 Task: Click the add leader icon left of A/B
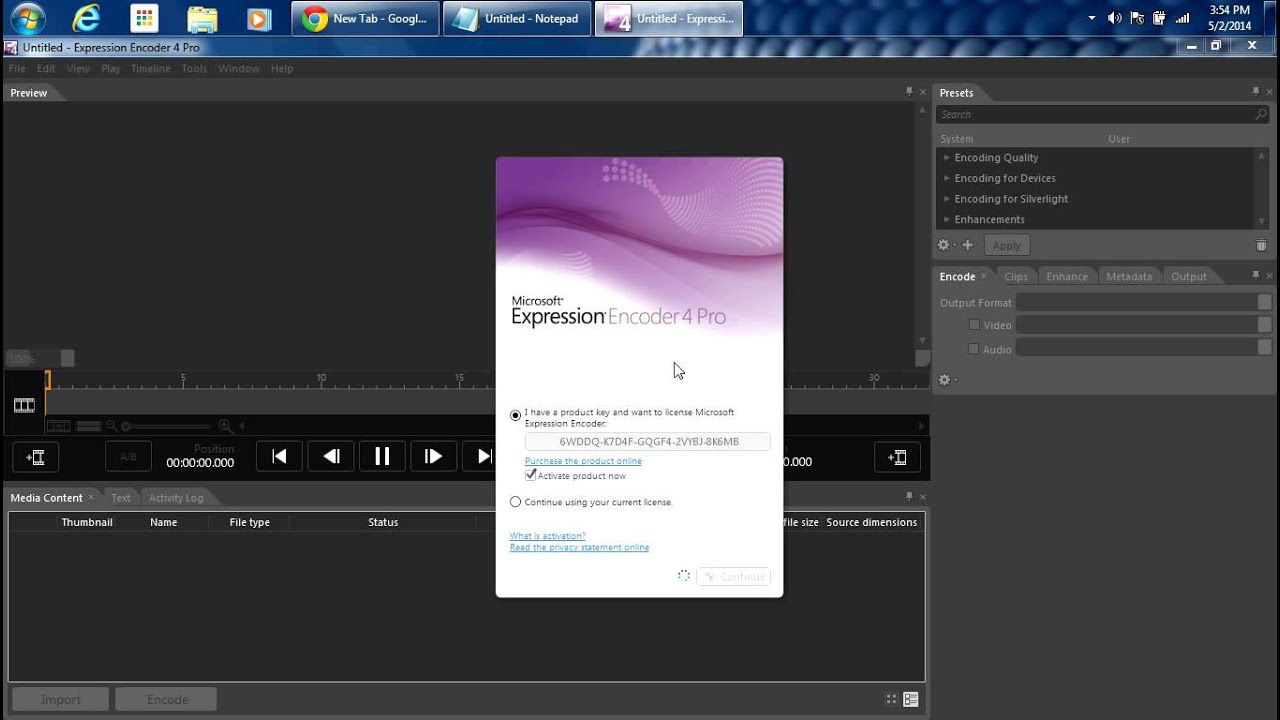(x=36, y=457)
